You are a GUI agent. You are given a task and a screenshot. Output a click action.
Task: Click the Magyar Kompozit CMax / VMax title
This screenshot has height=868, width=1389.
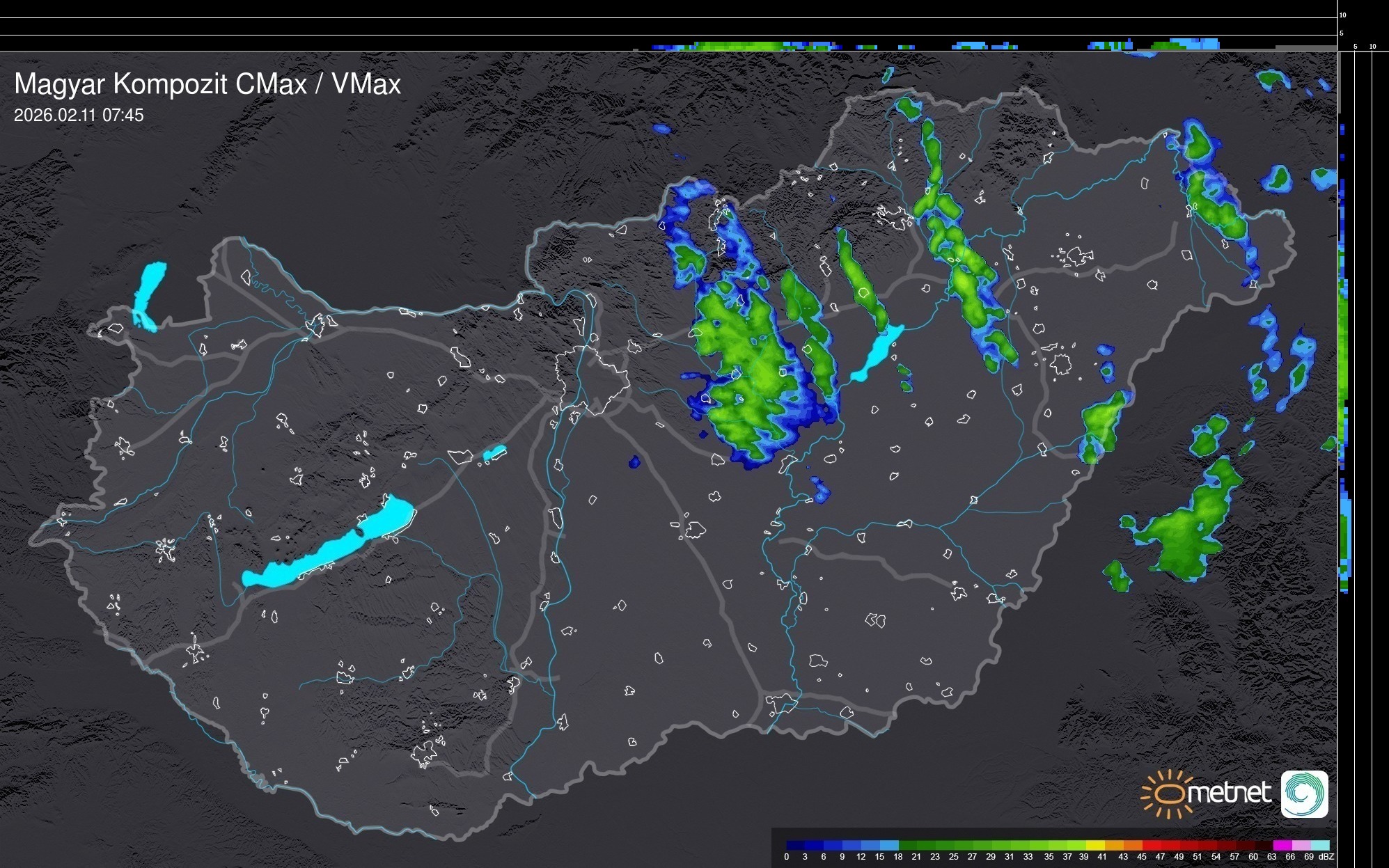click(x=207, y=84)
